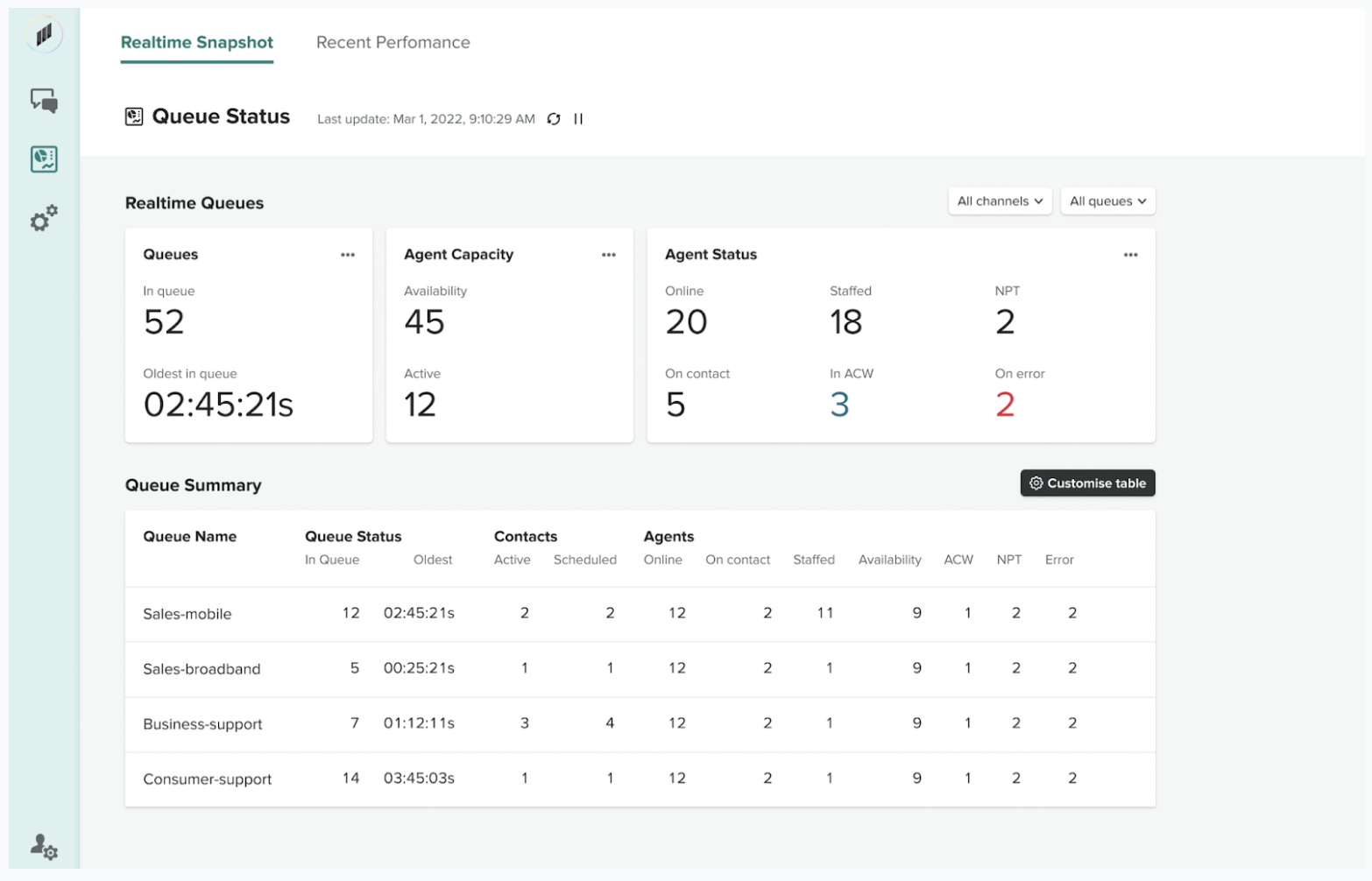Open the settings gears sidebar icon
The height and width of the screenshot is (881, 1372).
(x=44, y=217)
